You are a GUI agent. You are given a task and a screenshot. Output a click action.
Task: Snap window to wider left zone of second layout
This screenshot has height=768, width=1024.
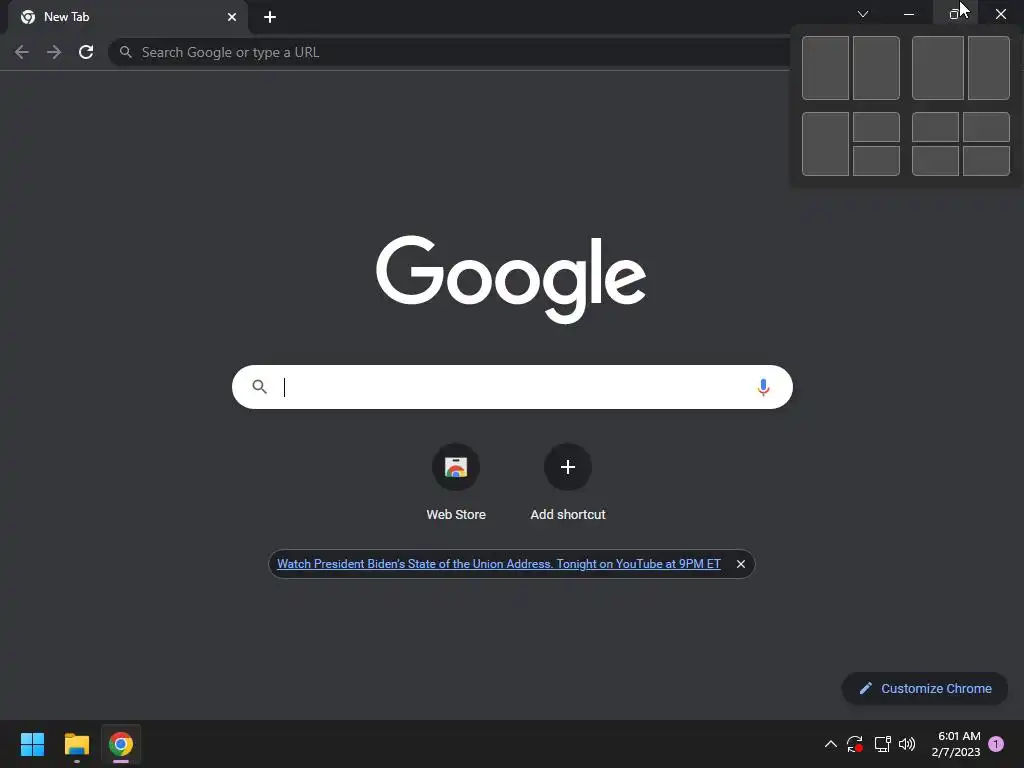938,68
